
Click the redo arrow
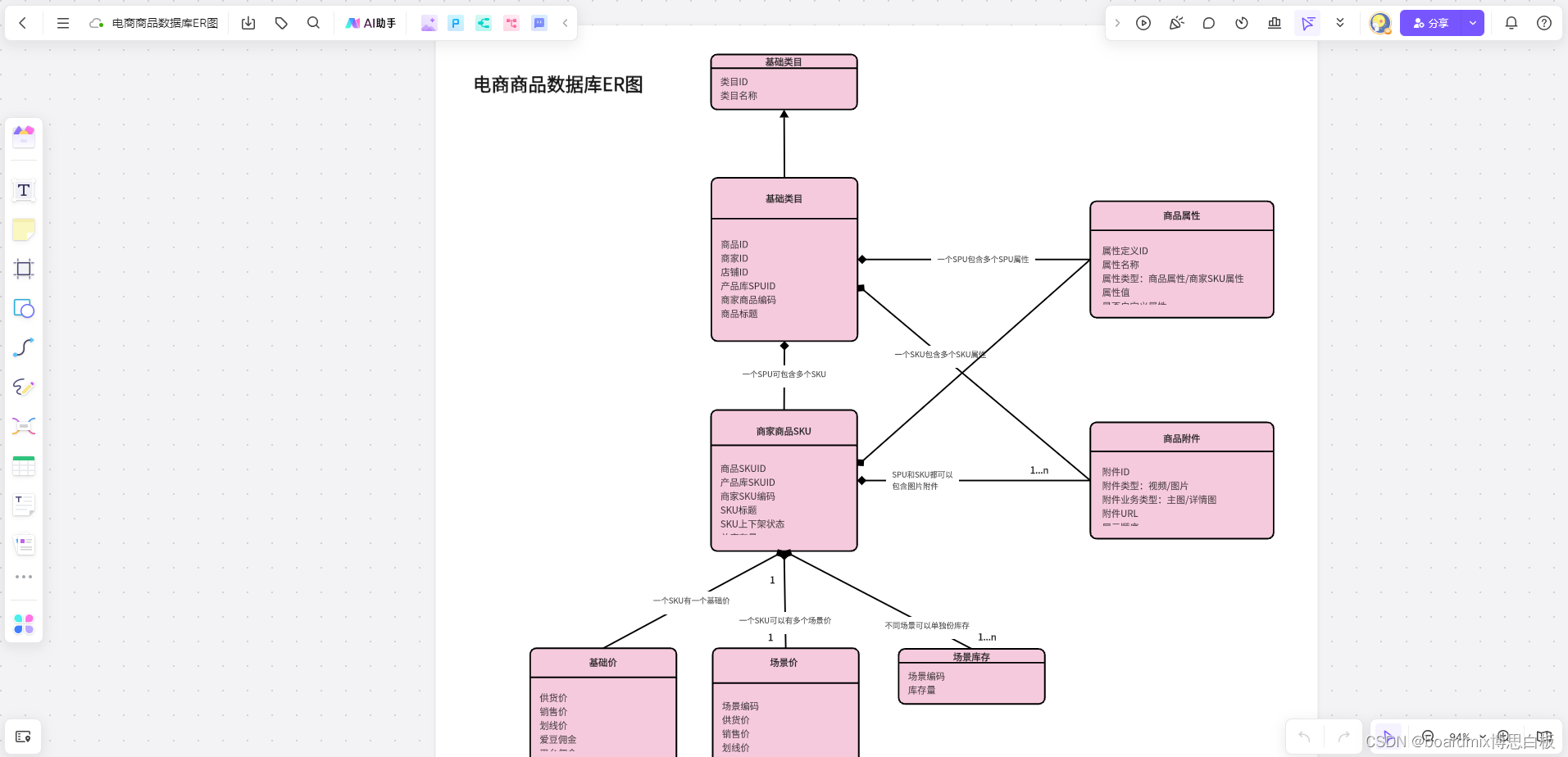[1343, 737]
